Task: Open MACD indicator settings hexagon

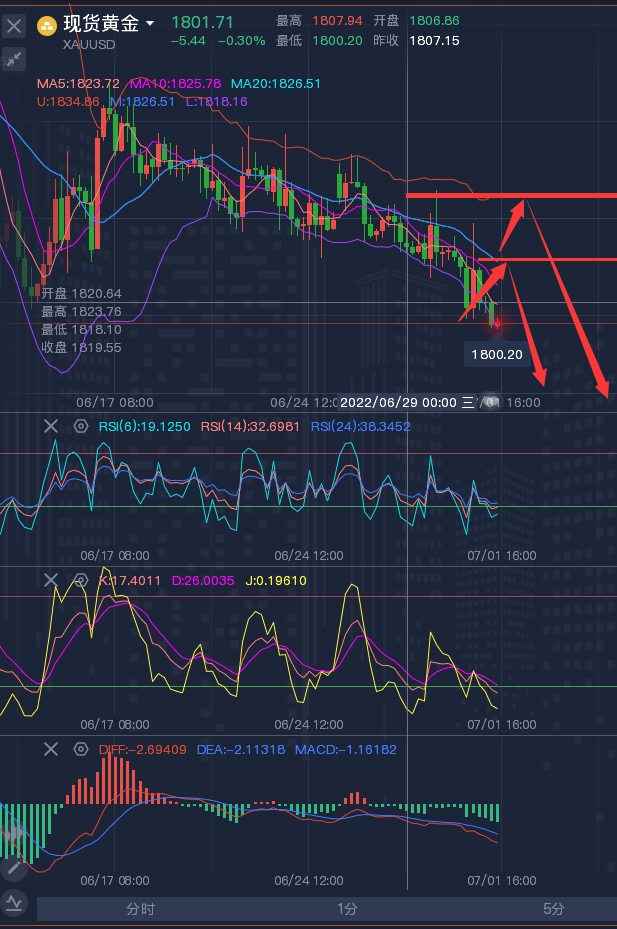Action: coord(81,749)
